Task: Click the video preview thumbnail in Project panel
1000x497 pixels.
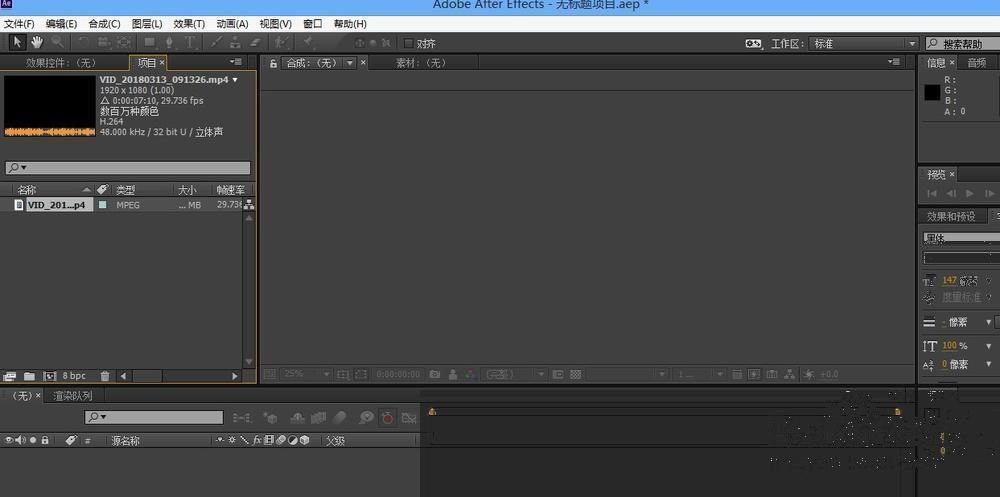Action: (x=50, y=106)
